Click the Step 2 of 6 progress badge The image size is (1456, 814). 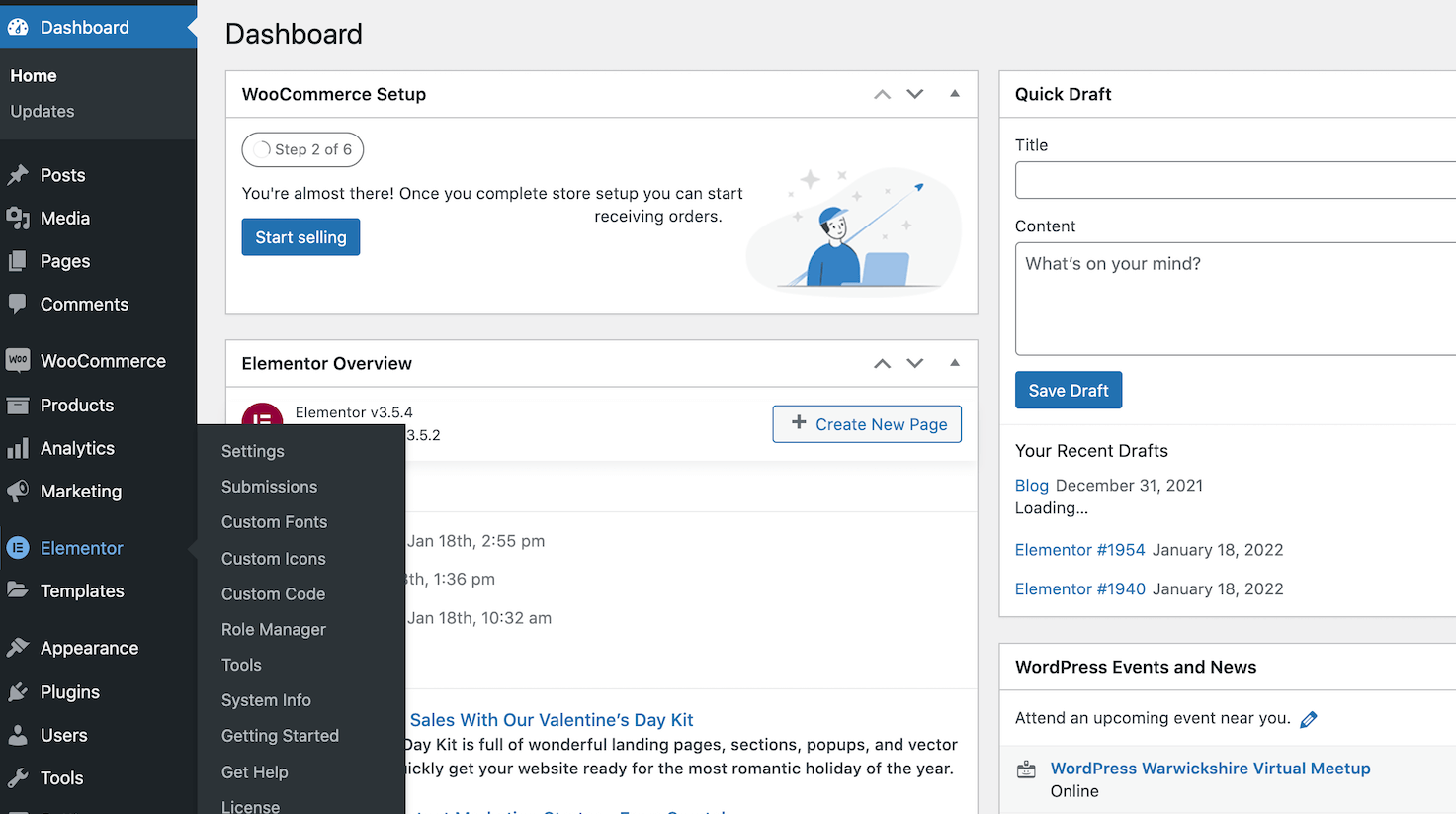pos(302,149)
